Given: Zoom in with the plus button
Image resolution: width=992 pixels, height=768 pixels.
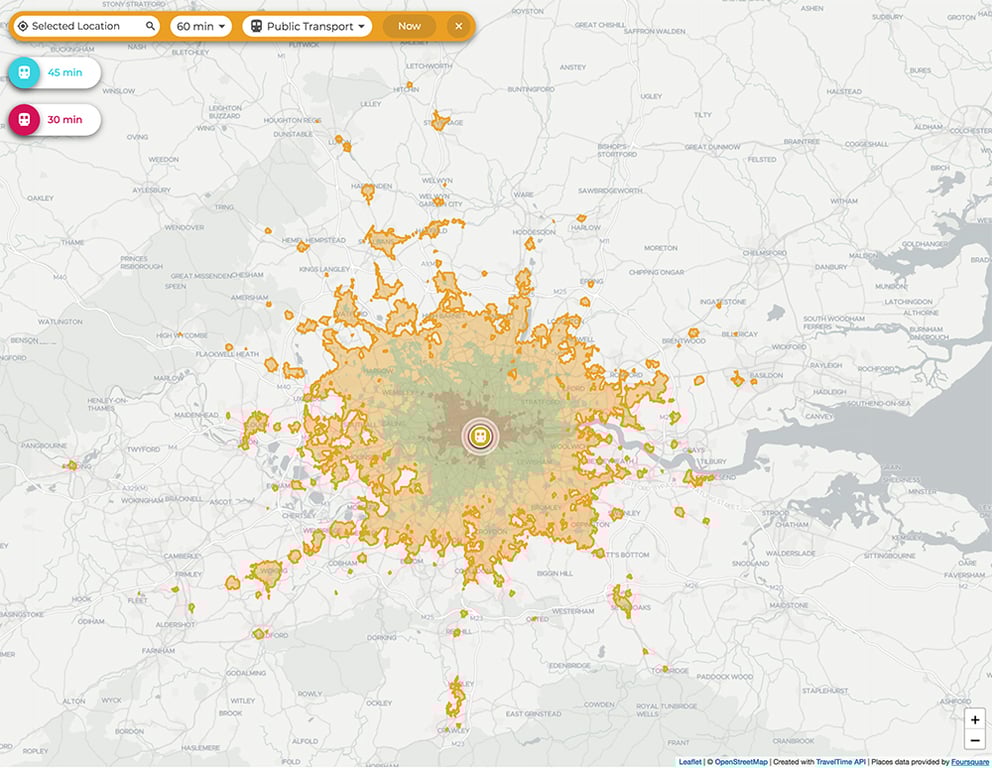Looking at the screenshot, I should pos(975,719).
